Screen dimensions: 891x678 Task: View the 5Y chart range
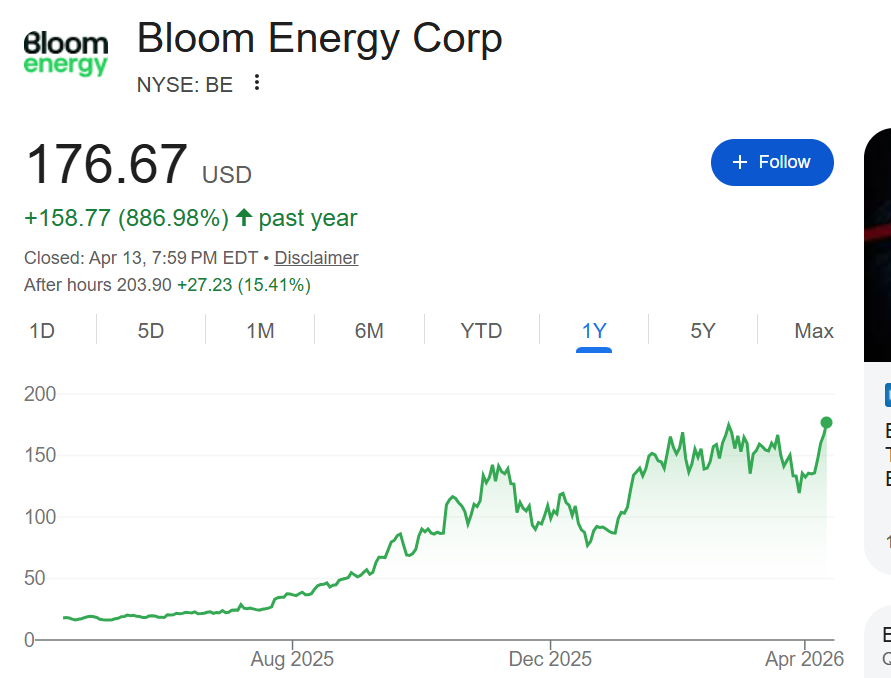tap(703, 331)
